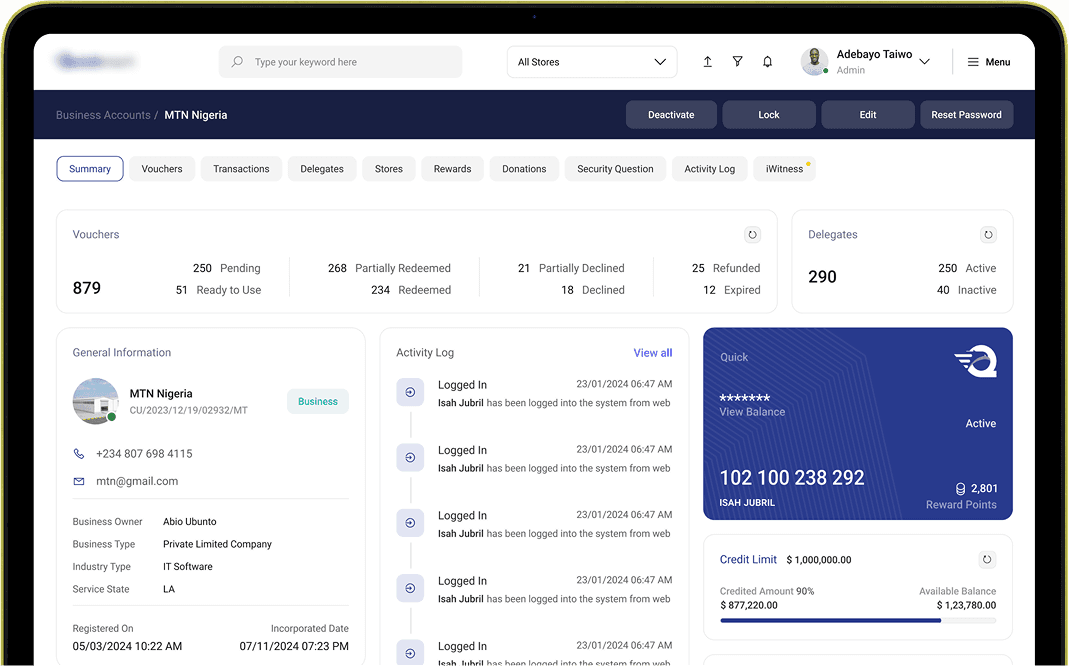Open the Stores tab
Viewport: 1069px width, 666px height.
tap(389, 169)
